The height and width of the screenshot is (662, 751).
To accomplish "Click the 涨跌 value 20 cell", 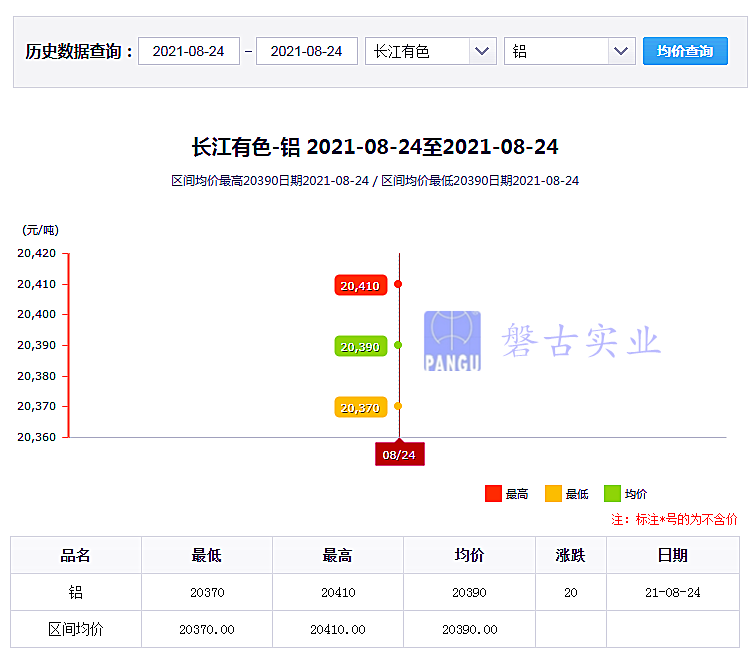I will [x=570, y=592].
